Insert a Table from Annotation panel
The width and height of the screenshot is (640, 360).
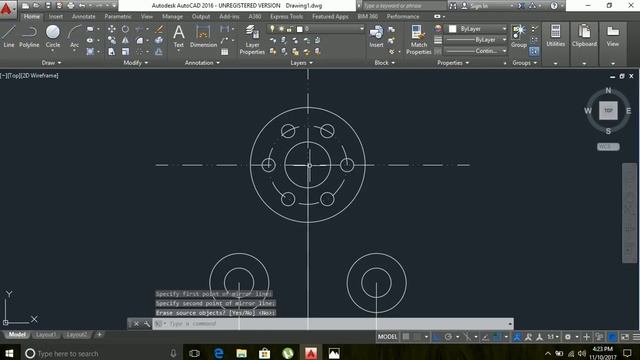tap(224, 52)
